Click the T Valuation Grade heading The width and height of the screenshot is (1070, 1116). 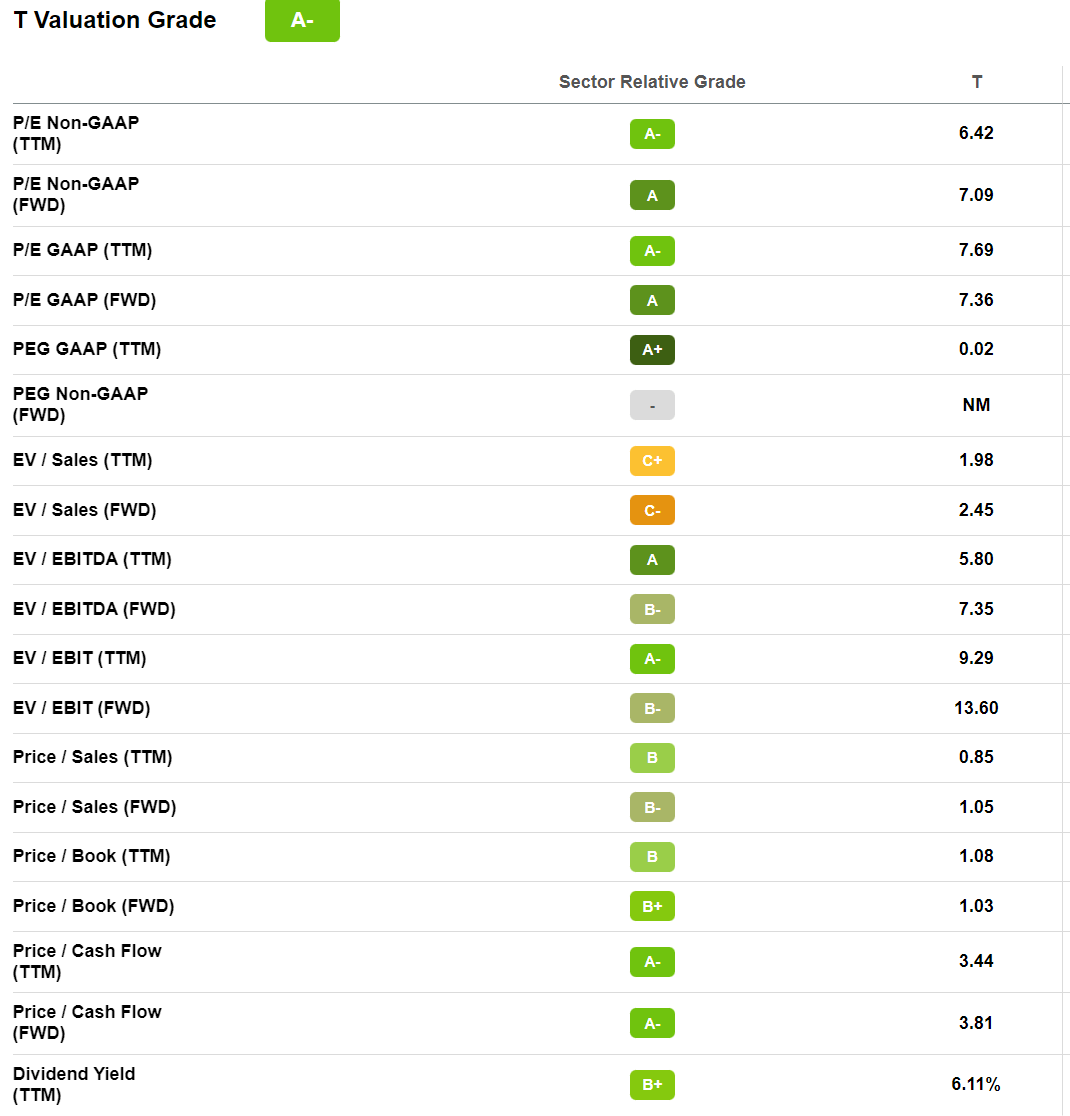click(115, 20)
